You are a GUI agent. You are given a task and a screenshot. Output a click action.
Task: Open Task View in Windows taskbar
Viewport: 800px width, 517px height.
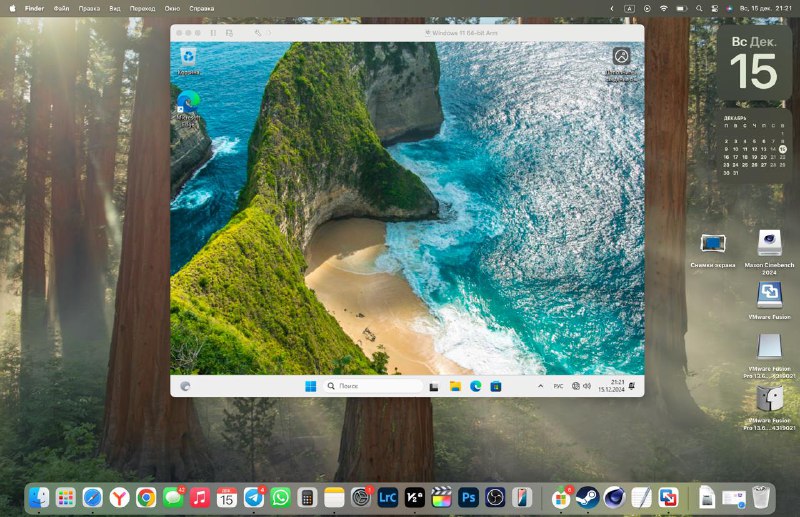coord(434,386)
